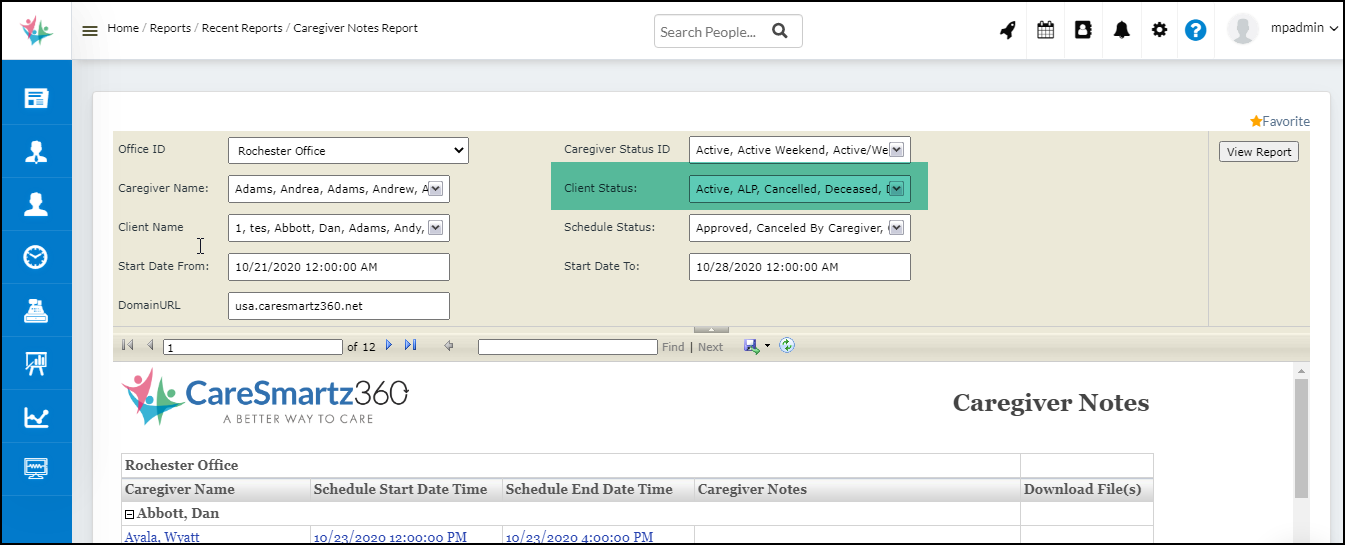Navigate to Recent Reports breadcrumb
Image resolution: width=1345 pixels, height=545 pixels.
(242, 28)
